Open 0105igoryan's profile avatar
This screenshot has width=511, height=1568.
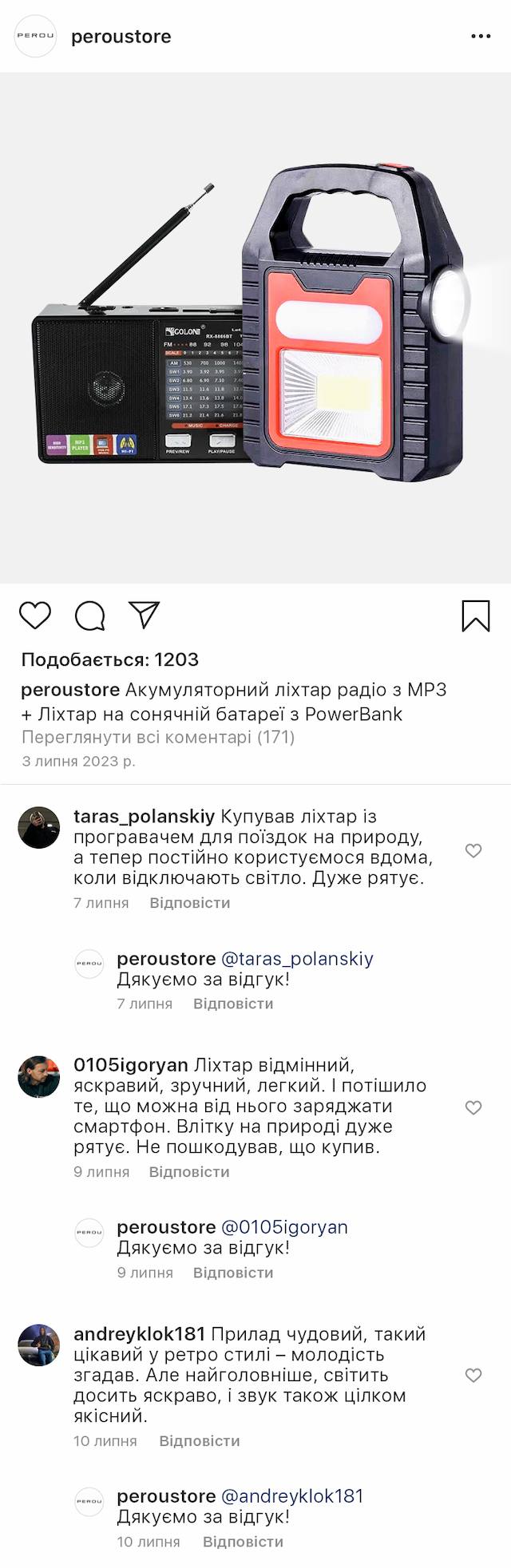tap(39, 1076)
